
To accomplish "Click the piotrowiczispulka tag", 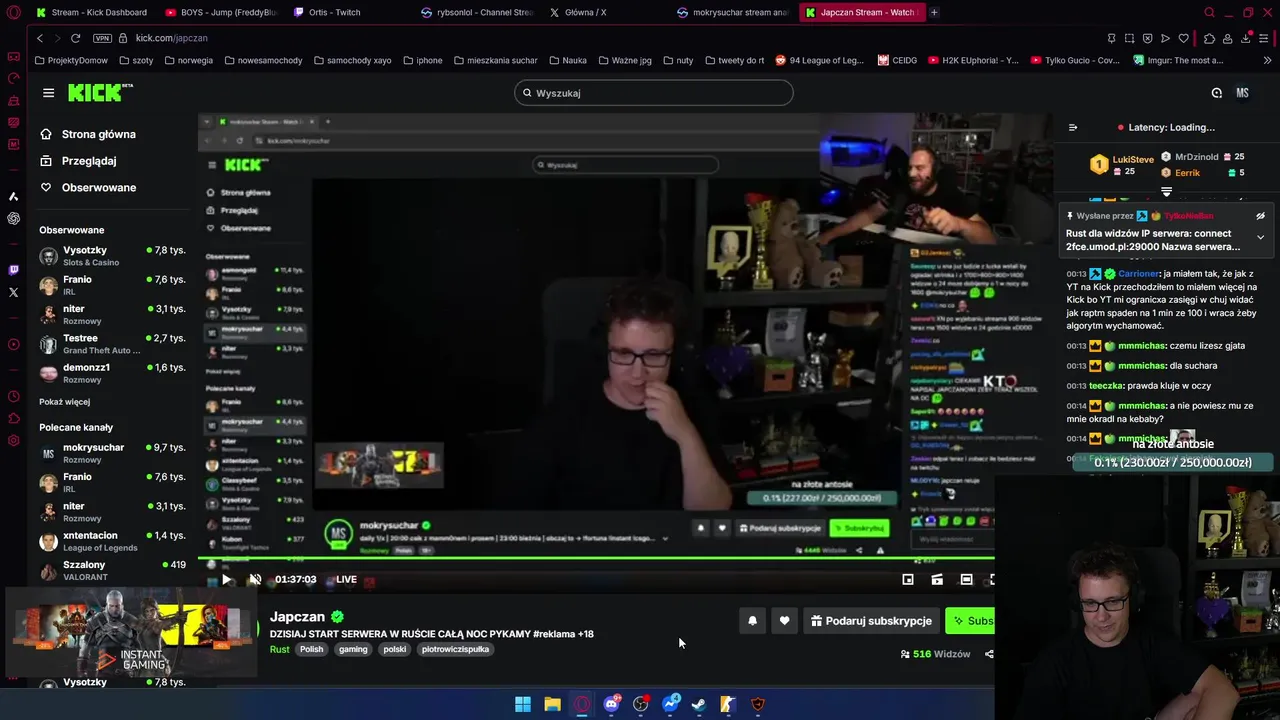I will click(x=455, y=649).
